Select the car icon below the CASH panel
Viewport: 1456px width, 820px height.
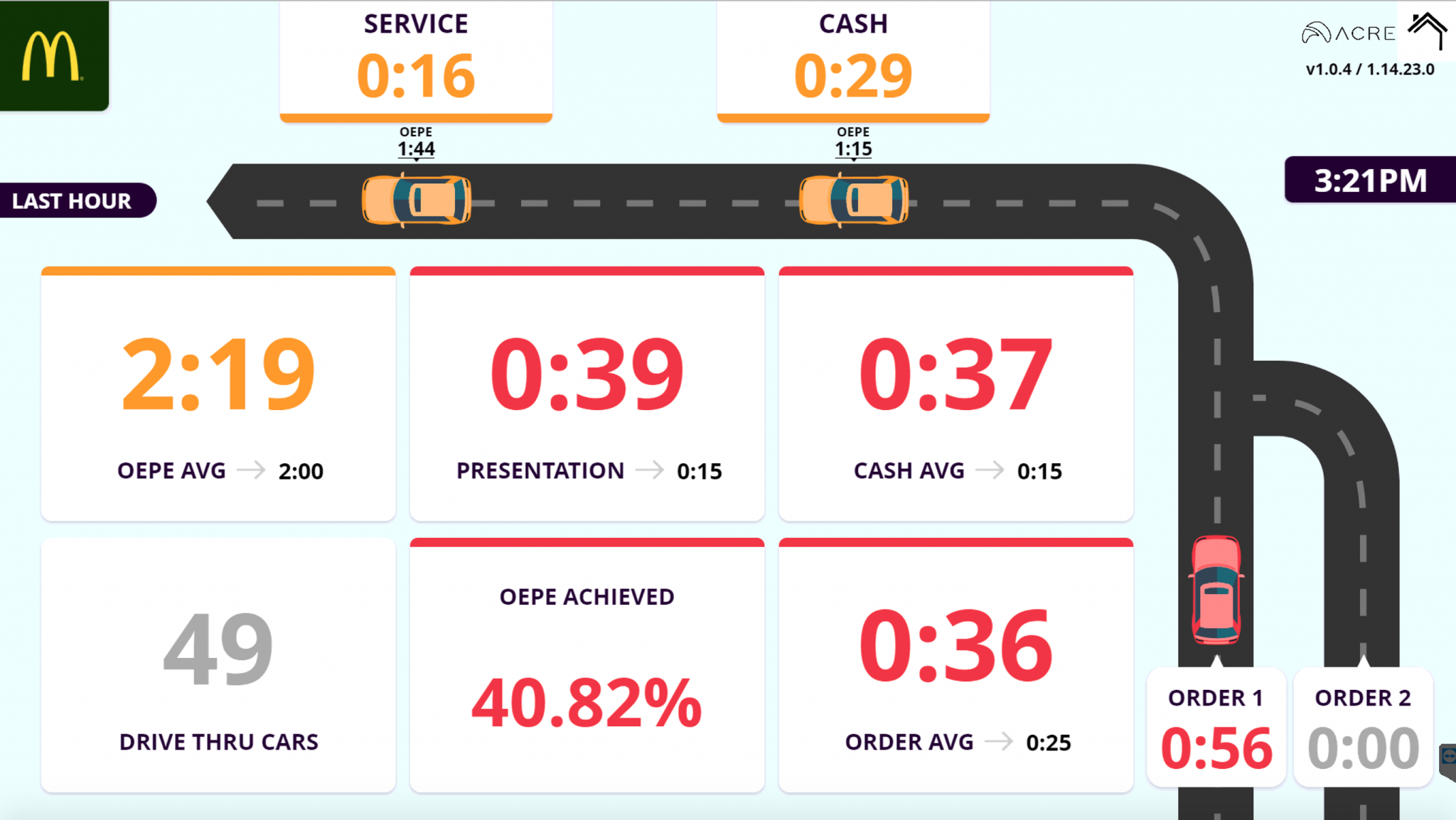tap(853, 201)
